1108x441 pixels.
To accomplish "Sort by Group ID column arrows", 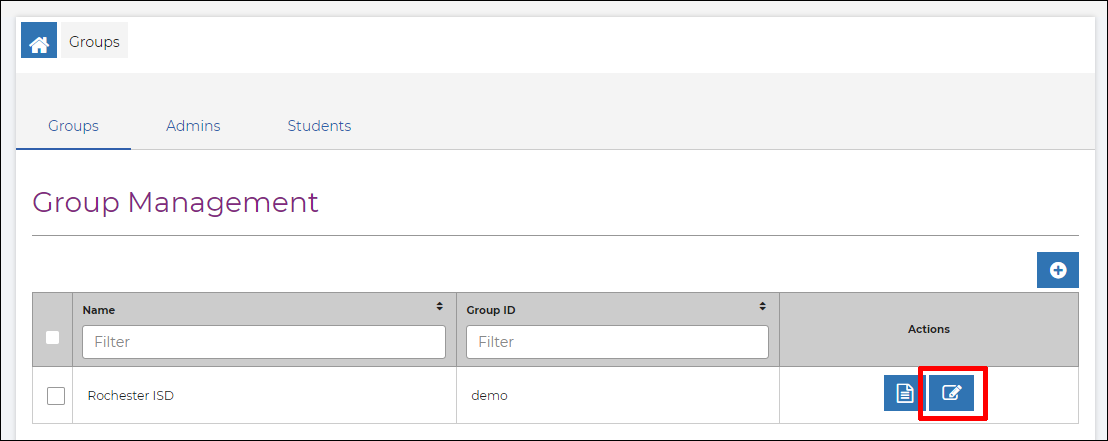I will click(x=762, y=307).
